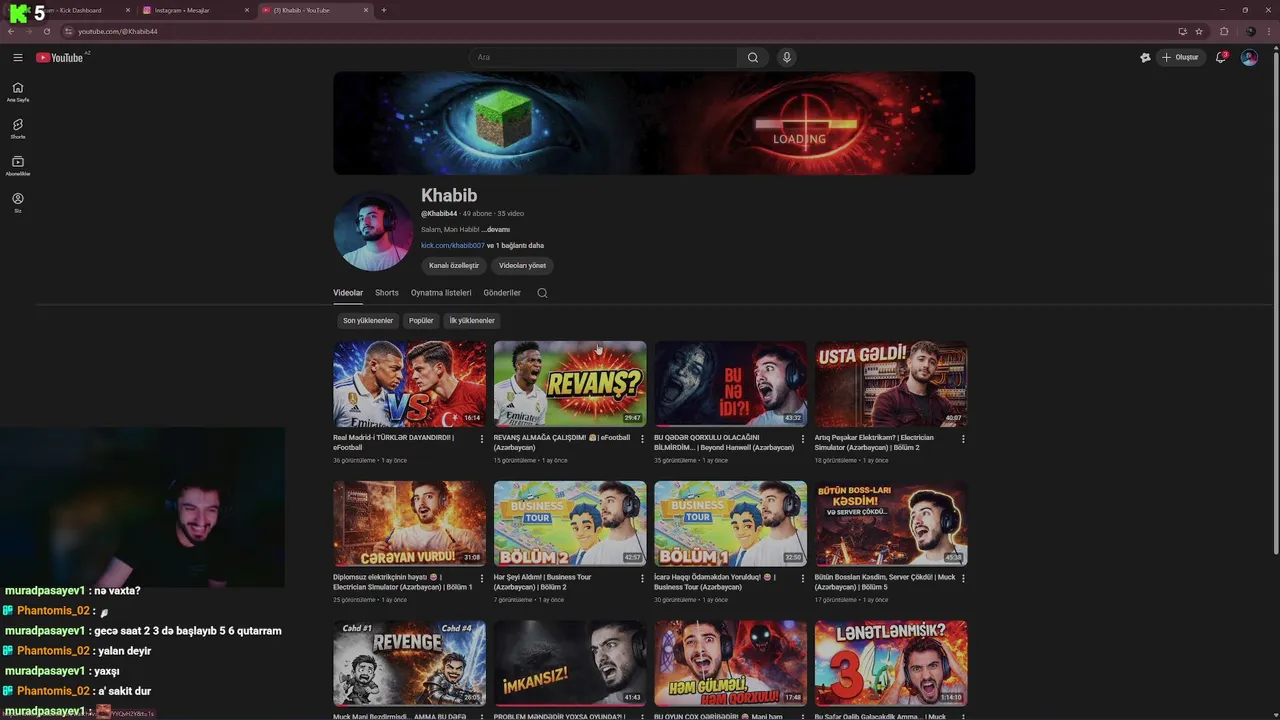Screen dimensions: 1280x720
Task: Open Business Tour BÖLÜM 2 thumbnail
Action: pos(570,523)
